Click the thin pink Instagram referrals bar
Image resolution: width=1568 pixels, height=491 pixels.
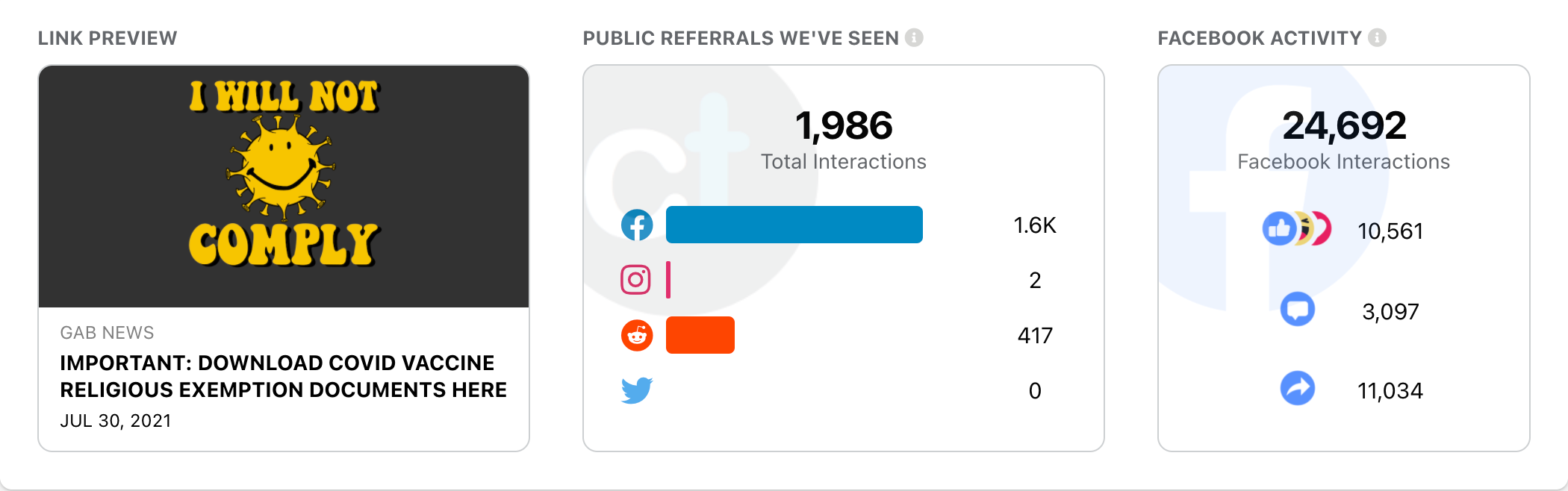point(668,280)
